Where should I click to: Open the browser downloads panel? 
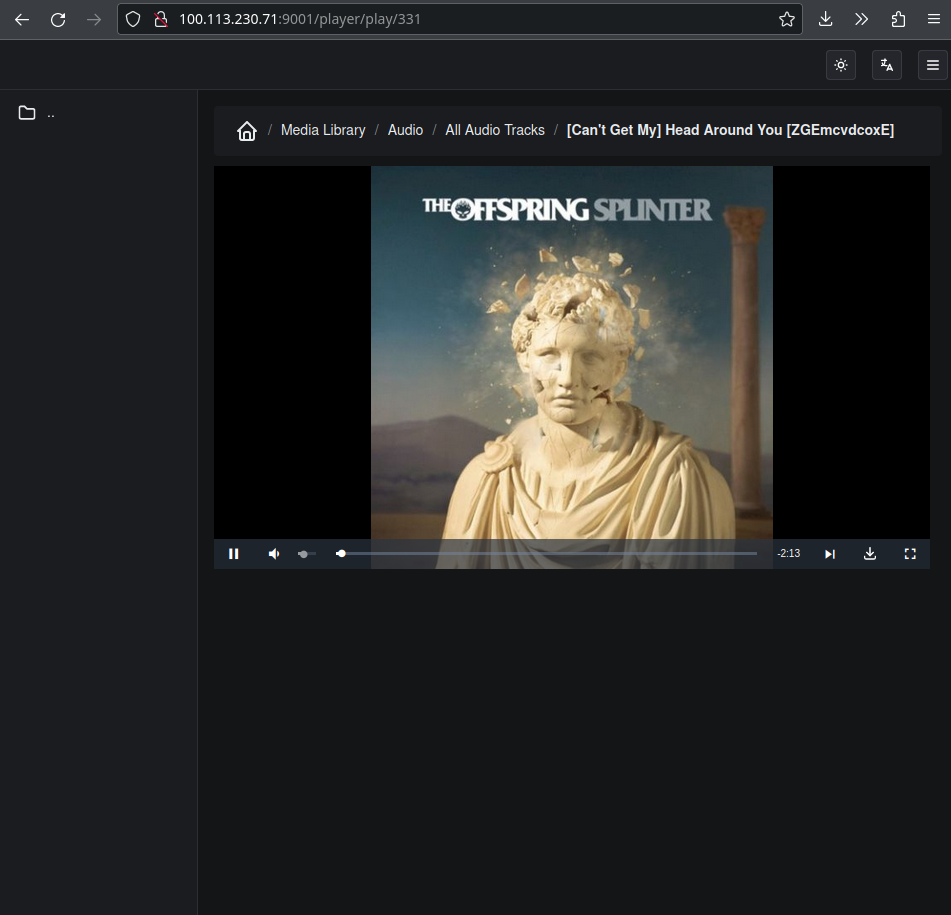tap(825, 18)
